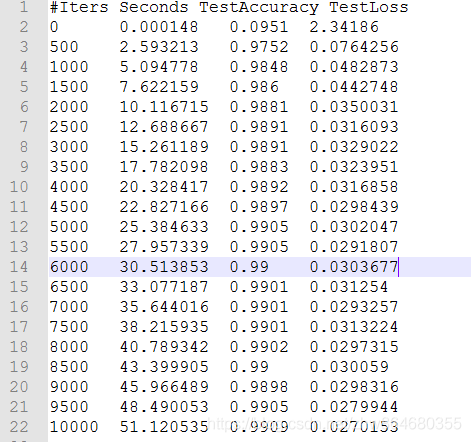Click line number 14 in the gutter
471x442 pixels.
coord(19,267)
